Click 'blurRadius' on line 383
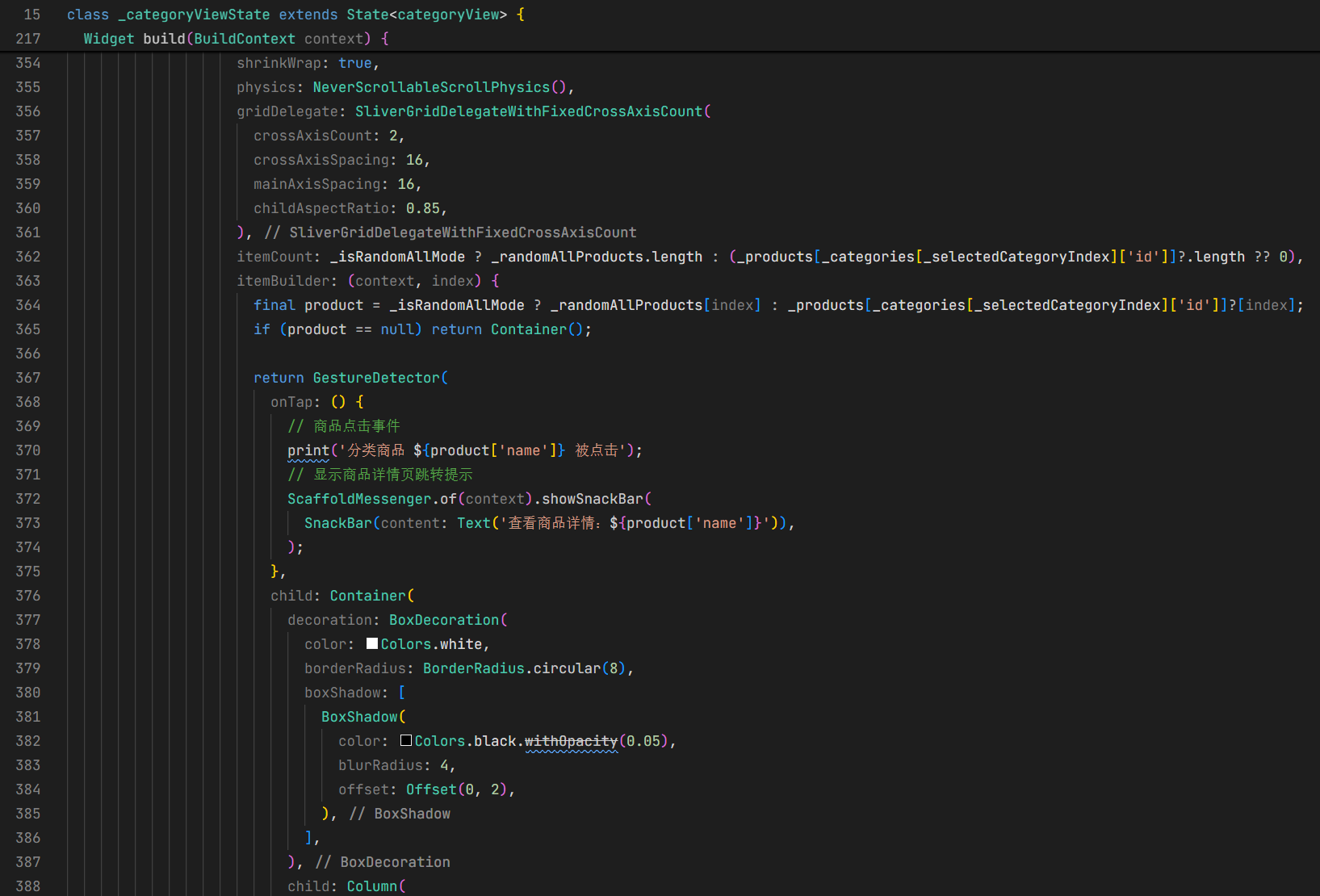 click(x=380, y=765)
